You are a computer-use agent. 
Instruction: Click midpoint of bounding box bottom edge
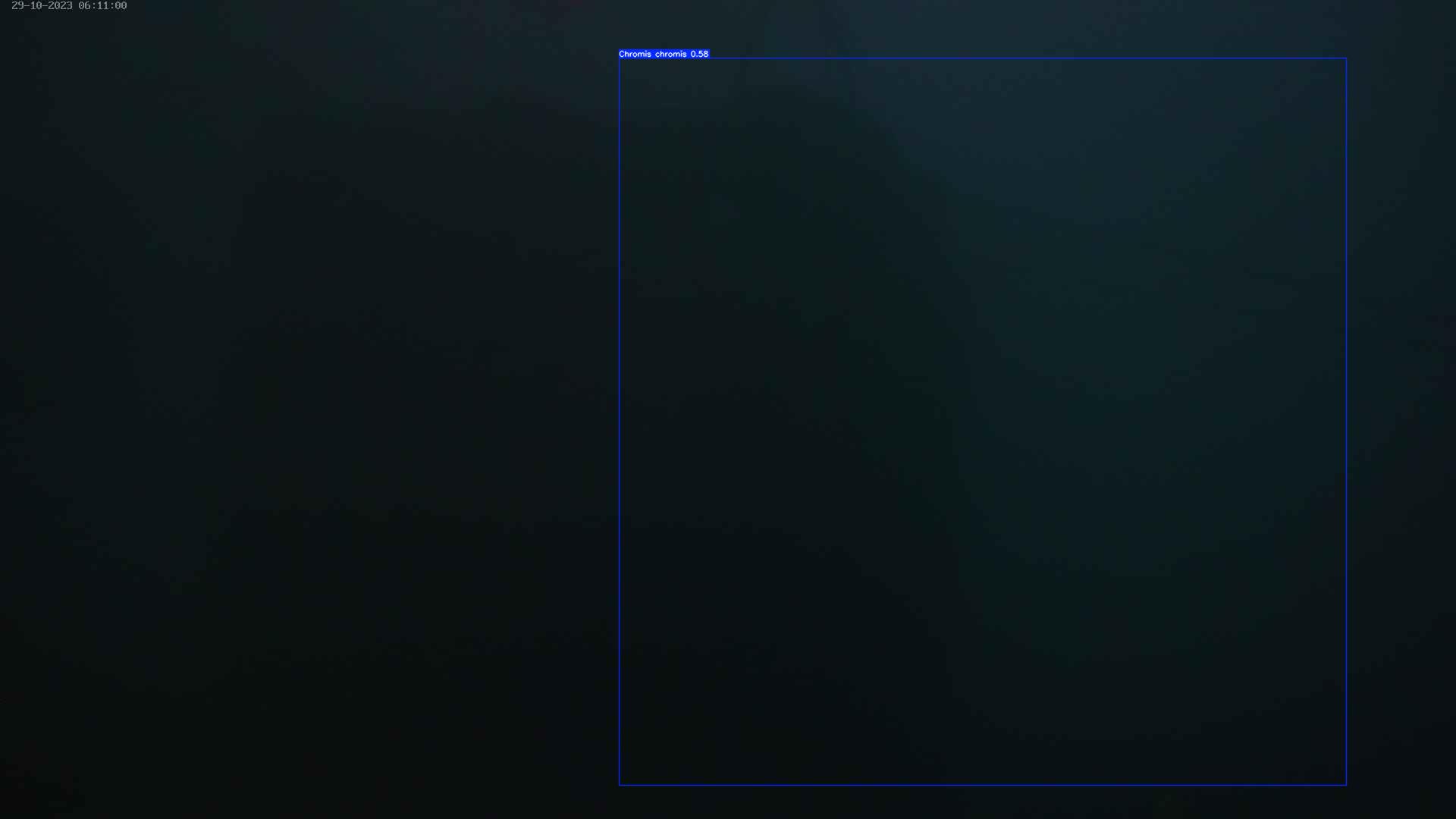point(983,785)
